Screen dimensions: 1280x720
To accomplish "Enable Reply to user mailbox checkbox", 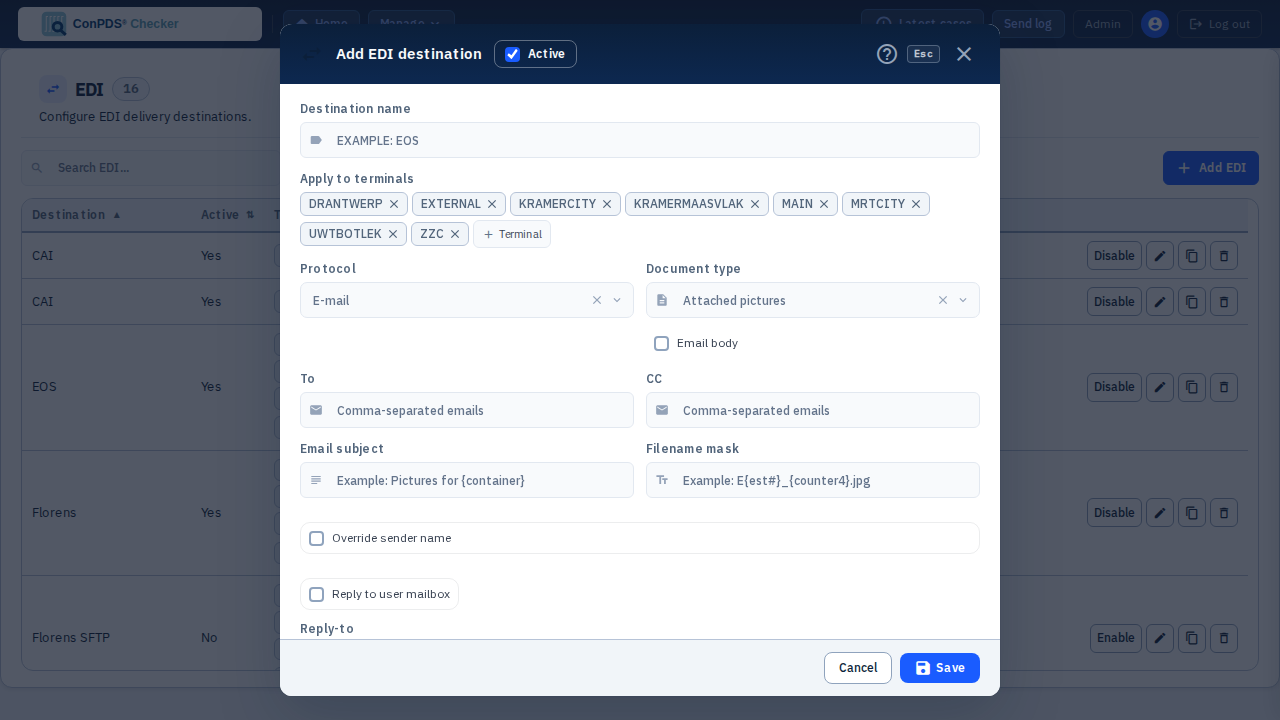I will click(317, 594).
